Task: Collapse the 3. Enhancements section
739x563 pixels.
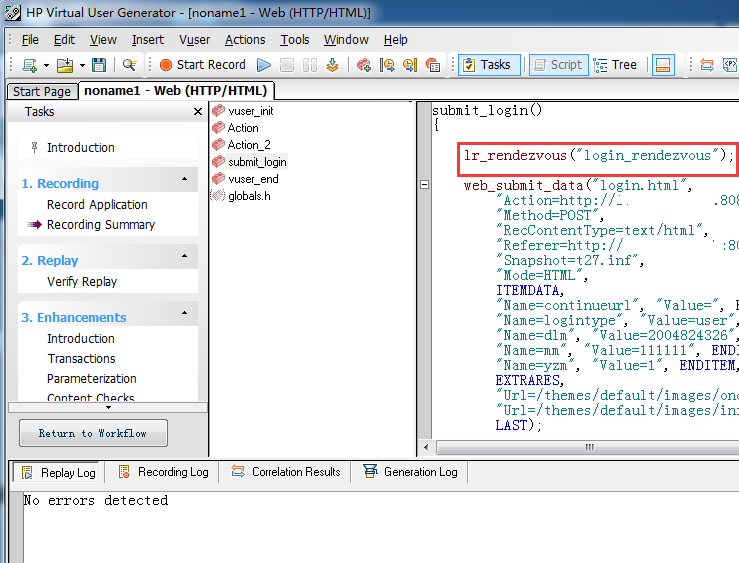Action: click(185, 314)
